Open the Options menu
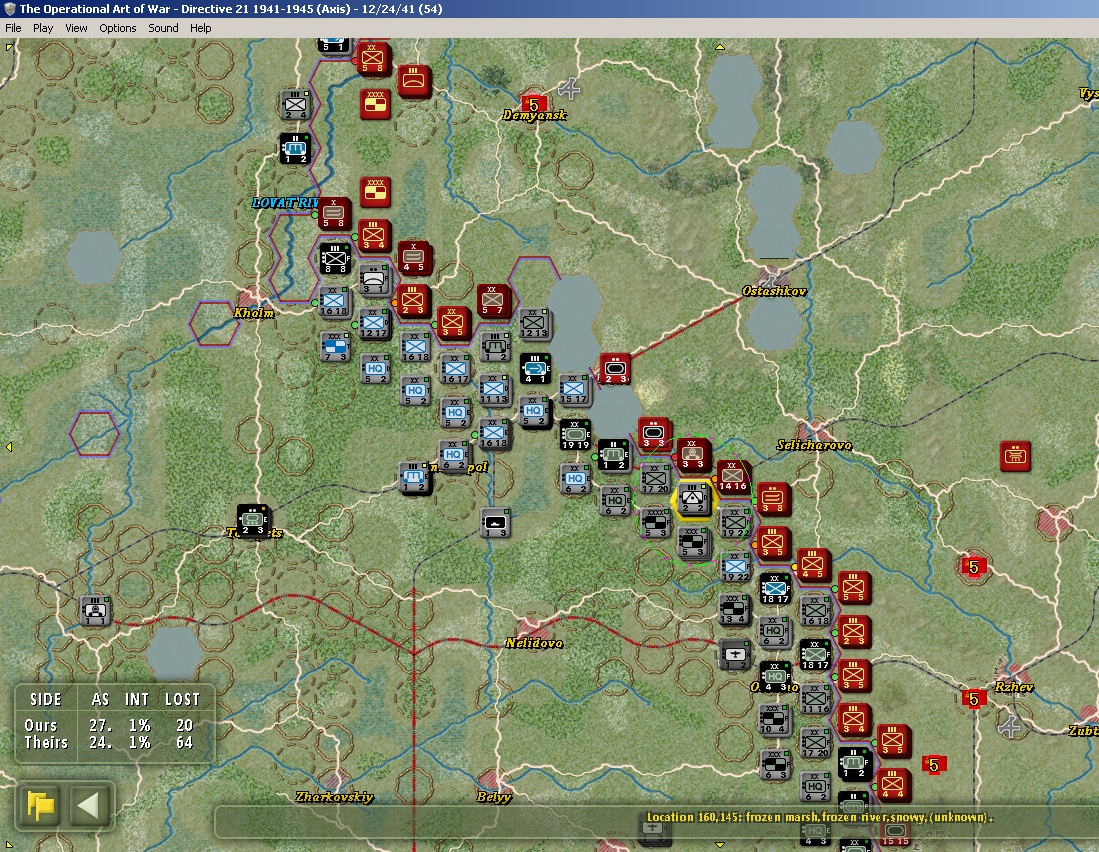Viewport: 1099px width, 852px height. point(118,28)
